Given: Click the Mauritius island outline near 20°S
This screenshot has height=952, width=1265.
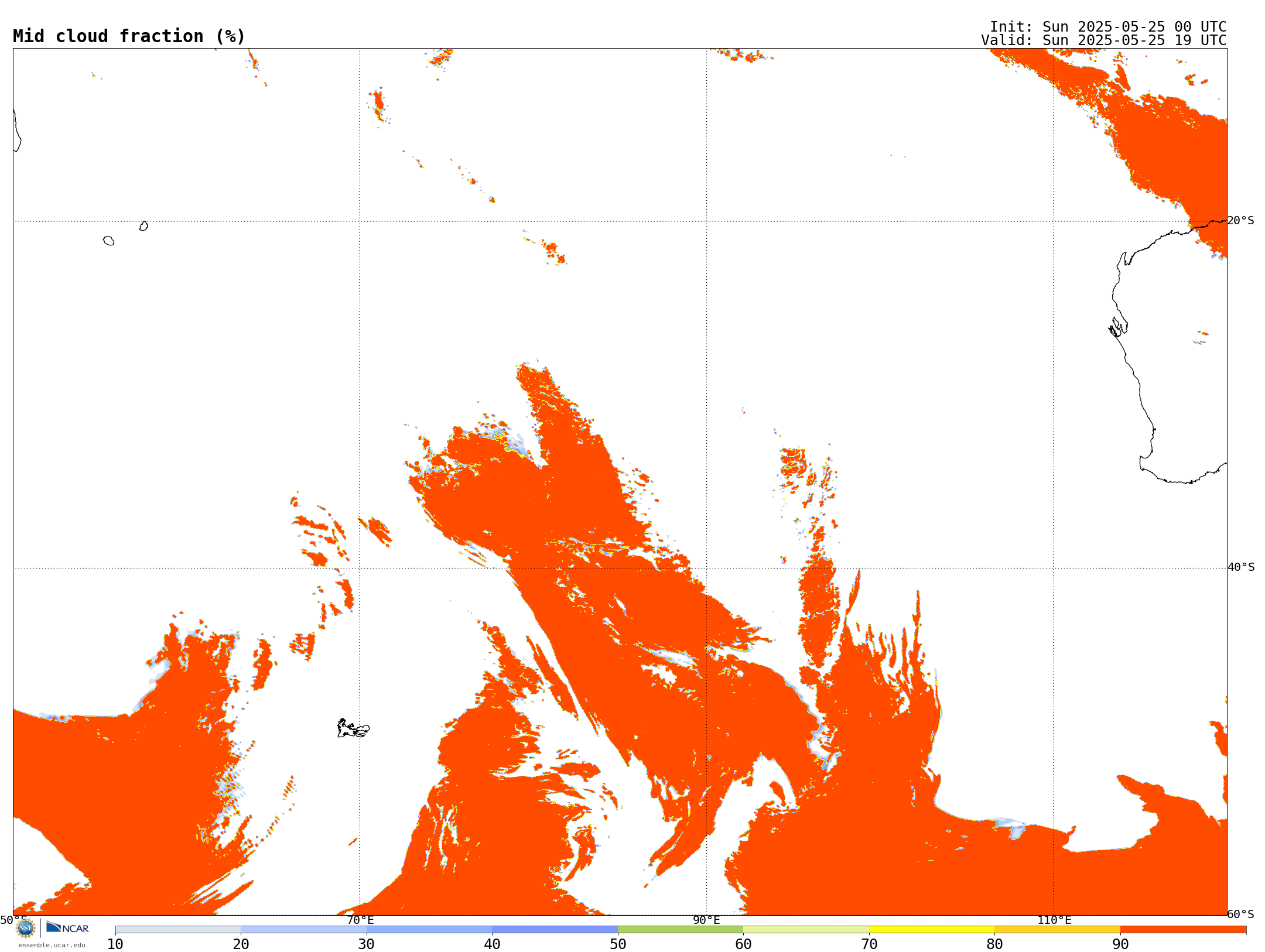Looking at the screenshot, I should coord(143,226).
